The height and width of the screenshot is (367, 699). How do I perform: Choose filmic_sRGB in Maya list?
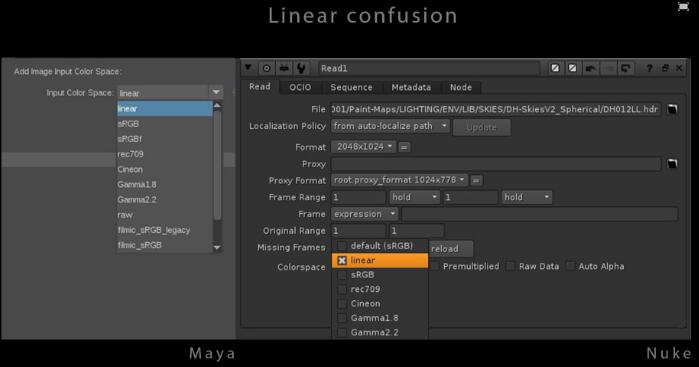click(x=164, y=245)
